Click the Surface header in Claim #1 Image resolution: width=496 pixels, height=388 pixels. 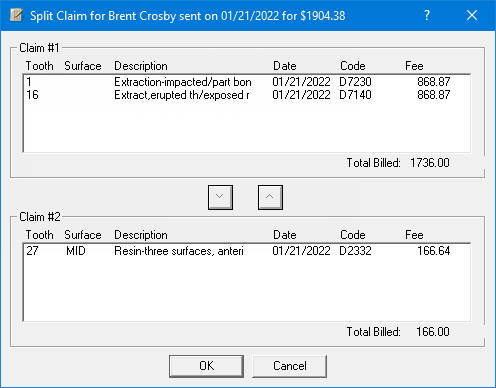tap(83, 66)
